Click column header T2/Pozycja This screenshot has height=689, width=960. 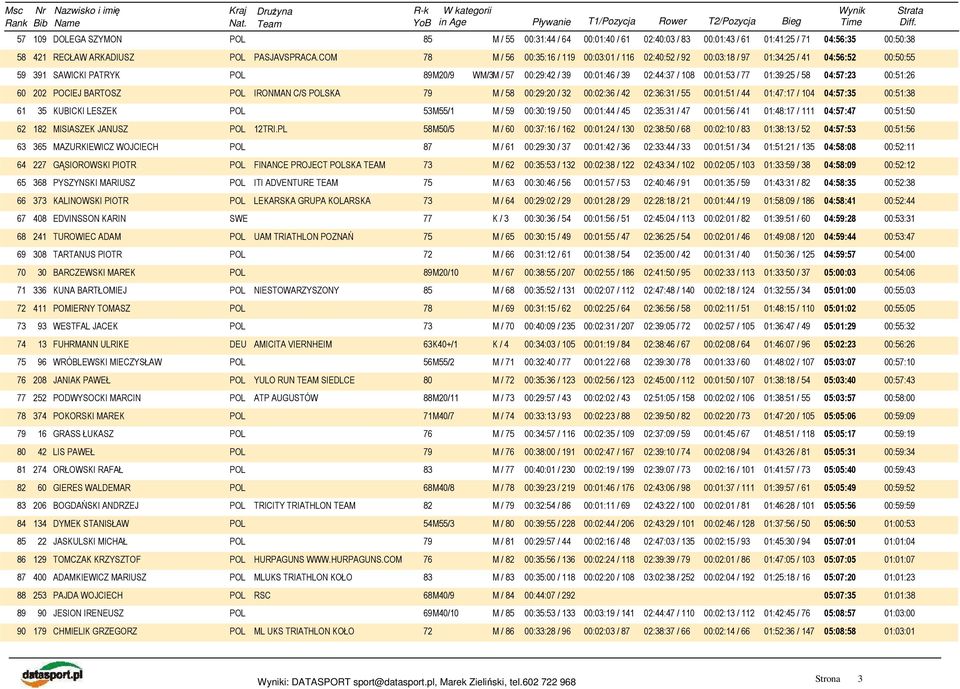(x=732, y=21)
